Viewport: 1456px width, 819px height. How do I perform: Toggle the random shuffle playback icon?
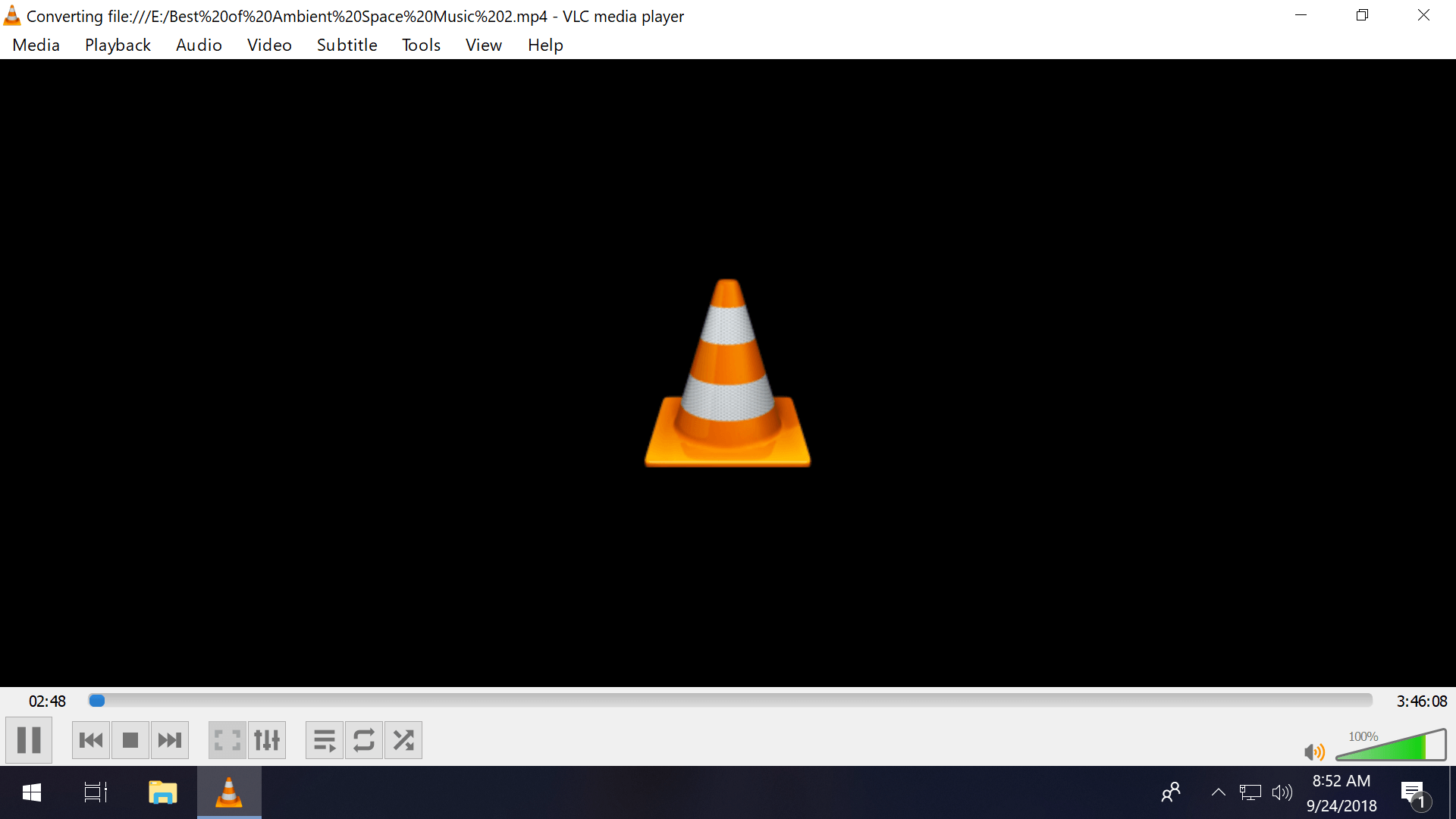[402, 740]
